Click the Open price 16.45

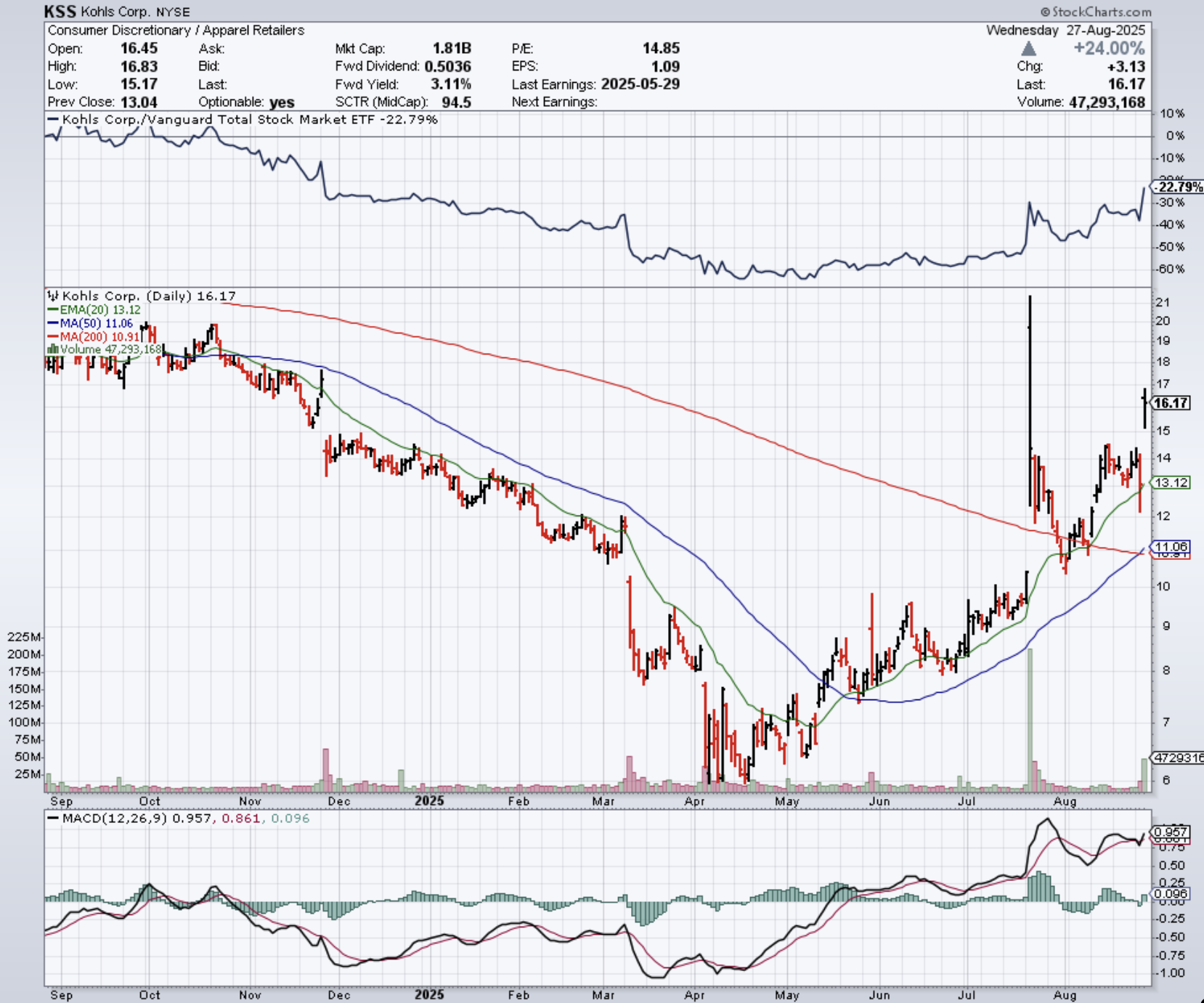point(139,48)
